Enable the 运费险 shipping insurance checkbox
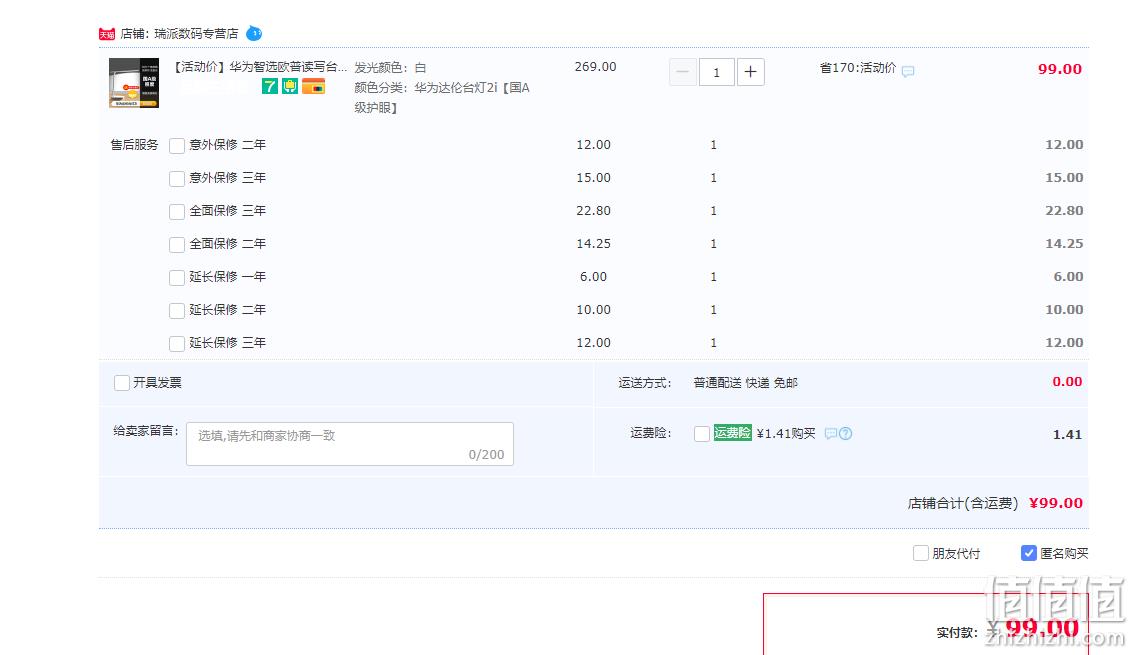1134x655 pixels. 702,434
